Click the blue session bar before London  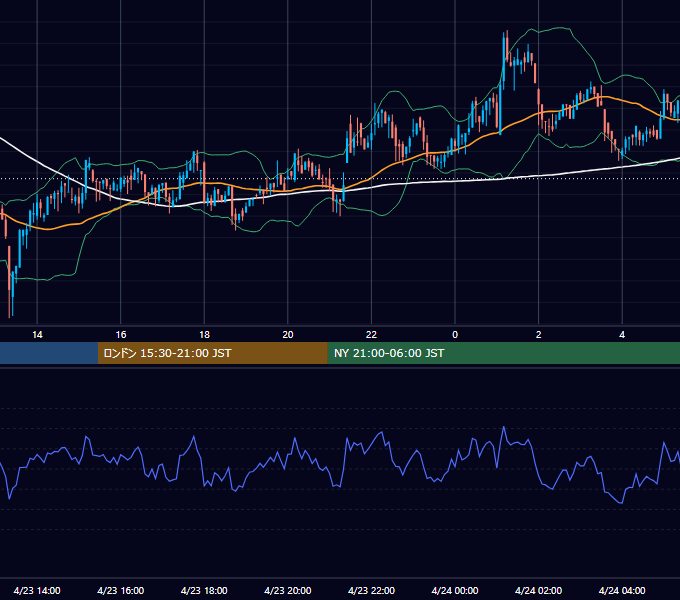[49, 353]
